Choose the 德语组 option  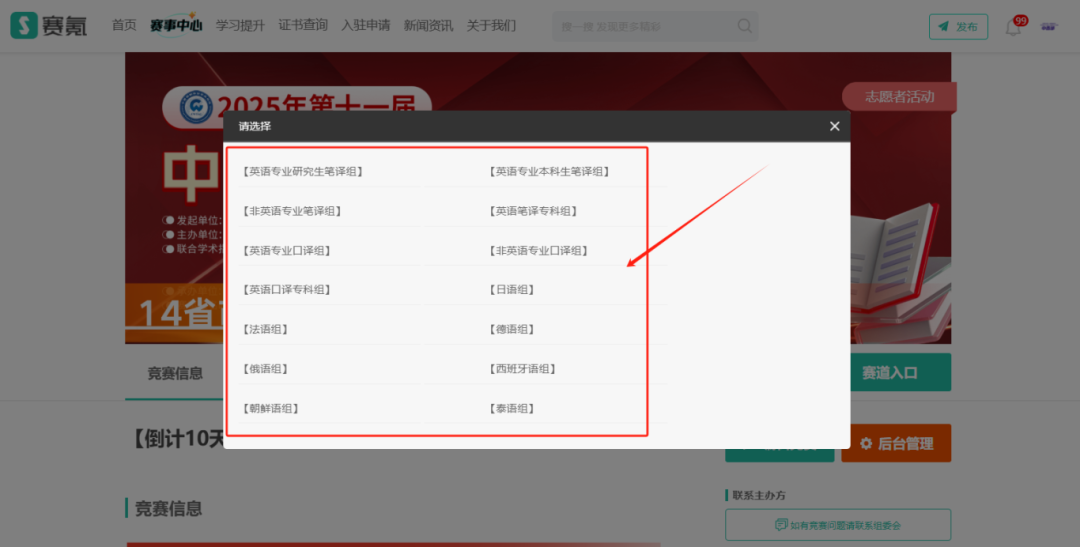(x=511, y=329)
